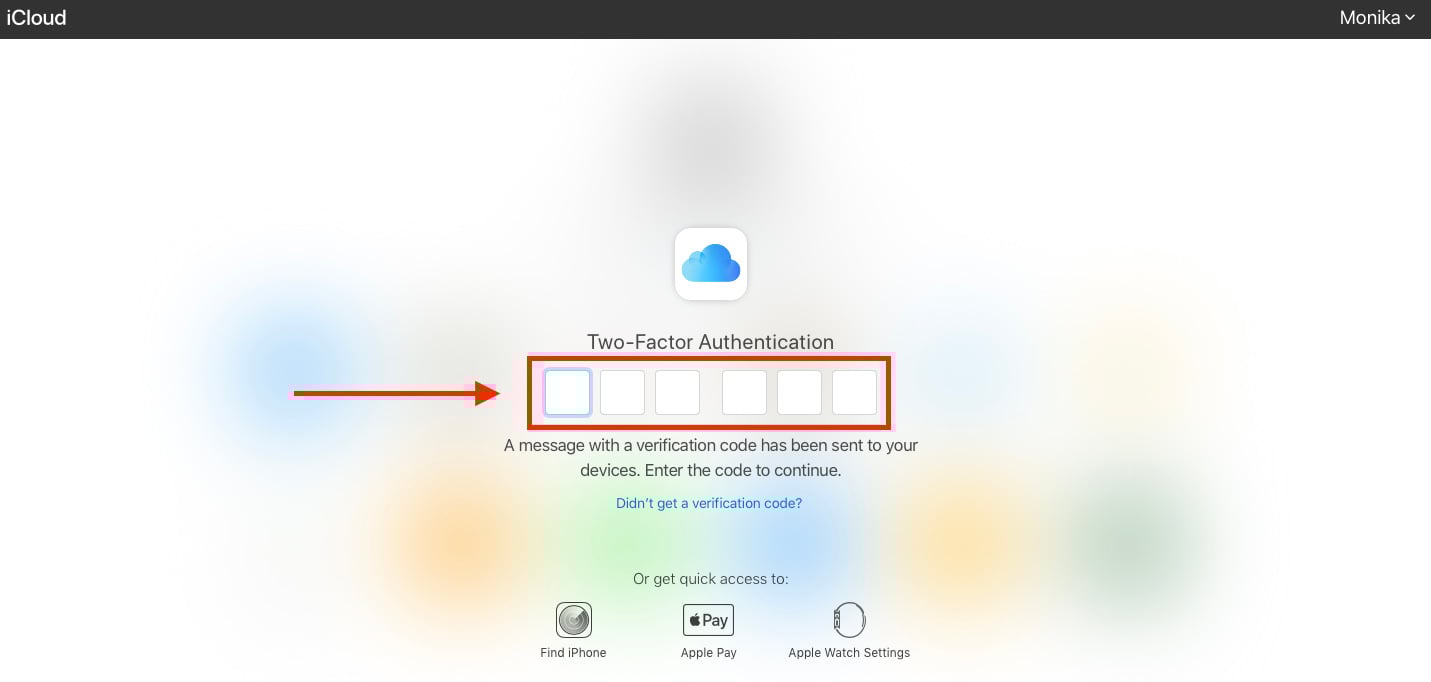
Task: Select the fifth verification code digit box
Action: point(799,392)
